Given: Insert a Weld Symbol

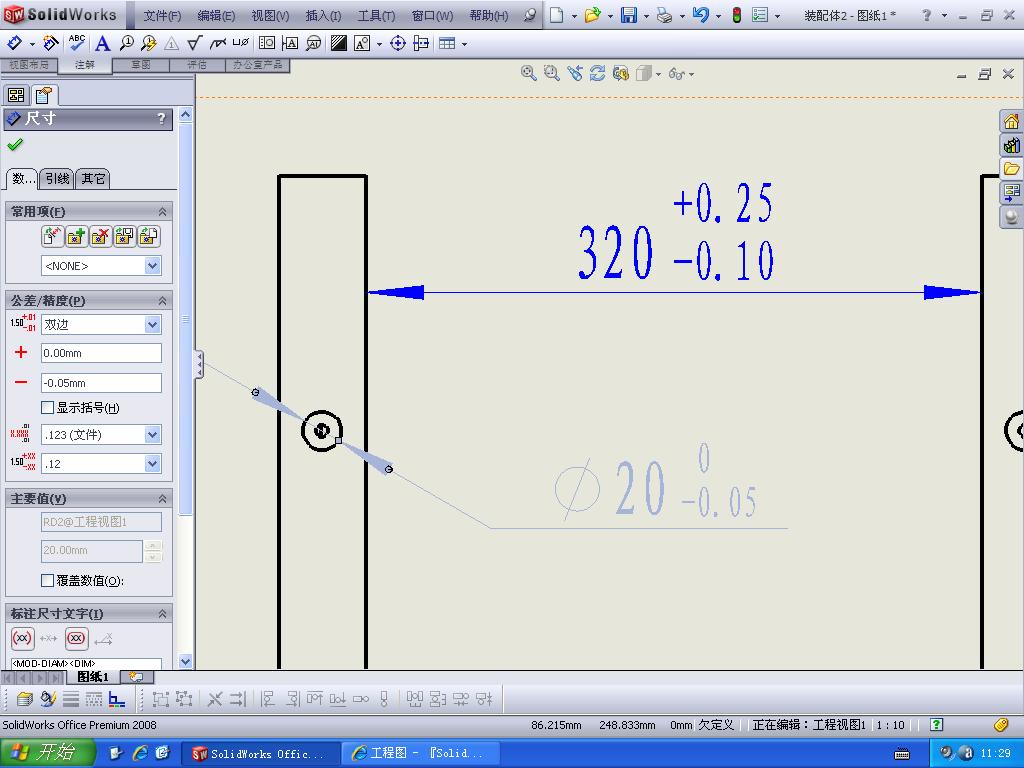Looking at the screenshot, I should [x=217, y=43].
